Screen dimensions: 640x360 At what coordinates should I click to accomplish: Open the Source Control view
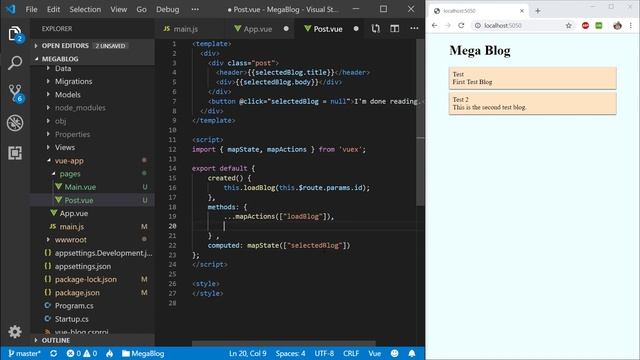pos(15,93)
